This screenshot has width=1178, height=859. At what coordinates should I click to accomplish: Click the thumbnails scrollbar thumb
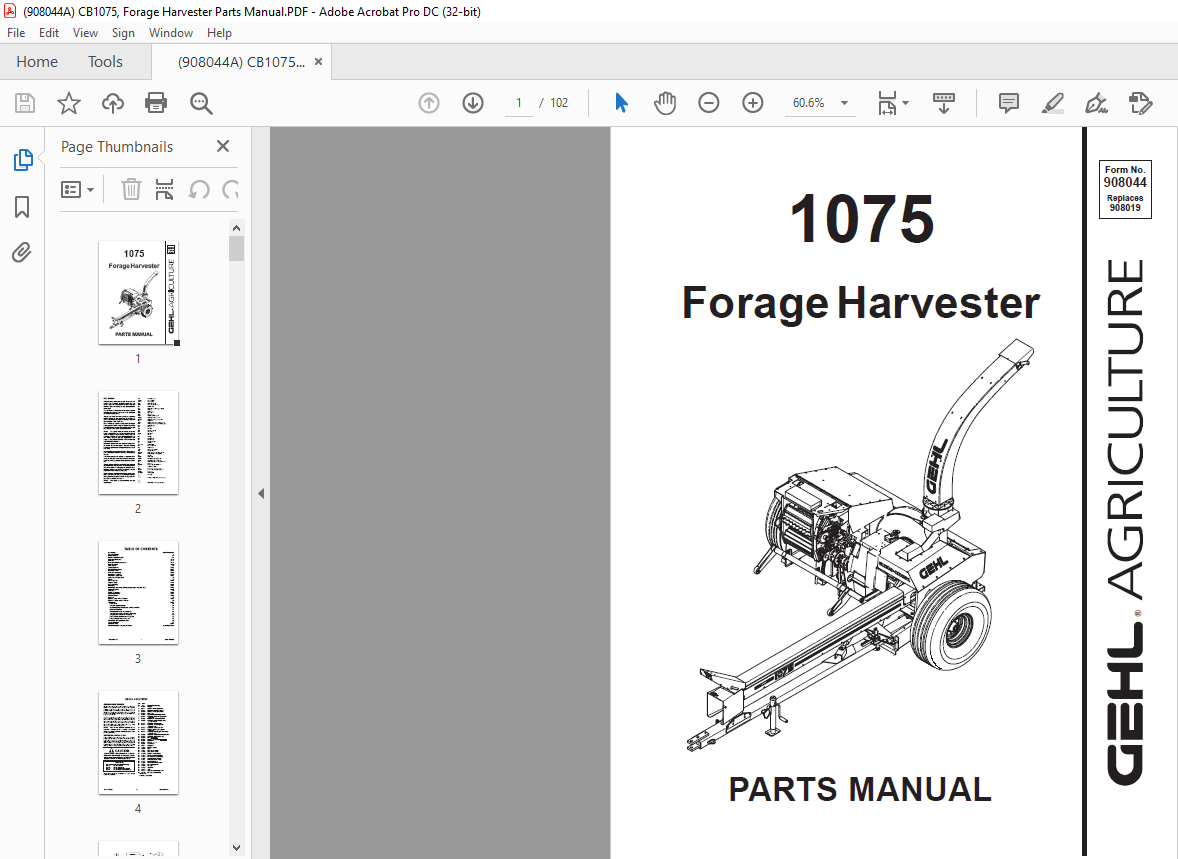click(x=237, y=248)
